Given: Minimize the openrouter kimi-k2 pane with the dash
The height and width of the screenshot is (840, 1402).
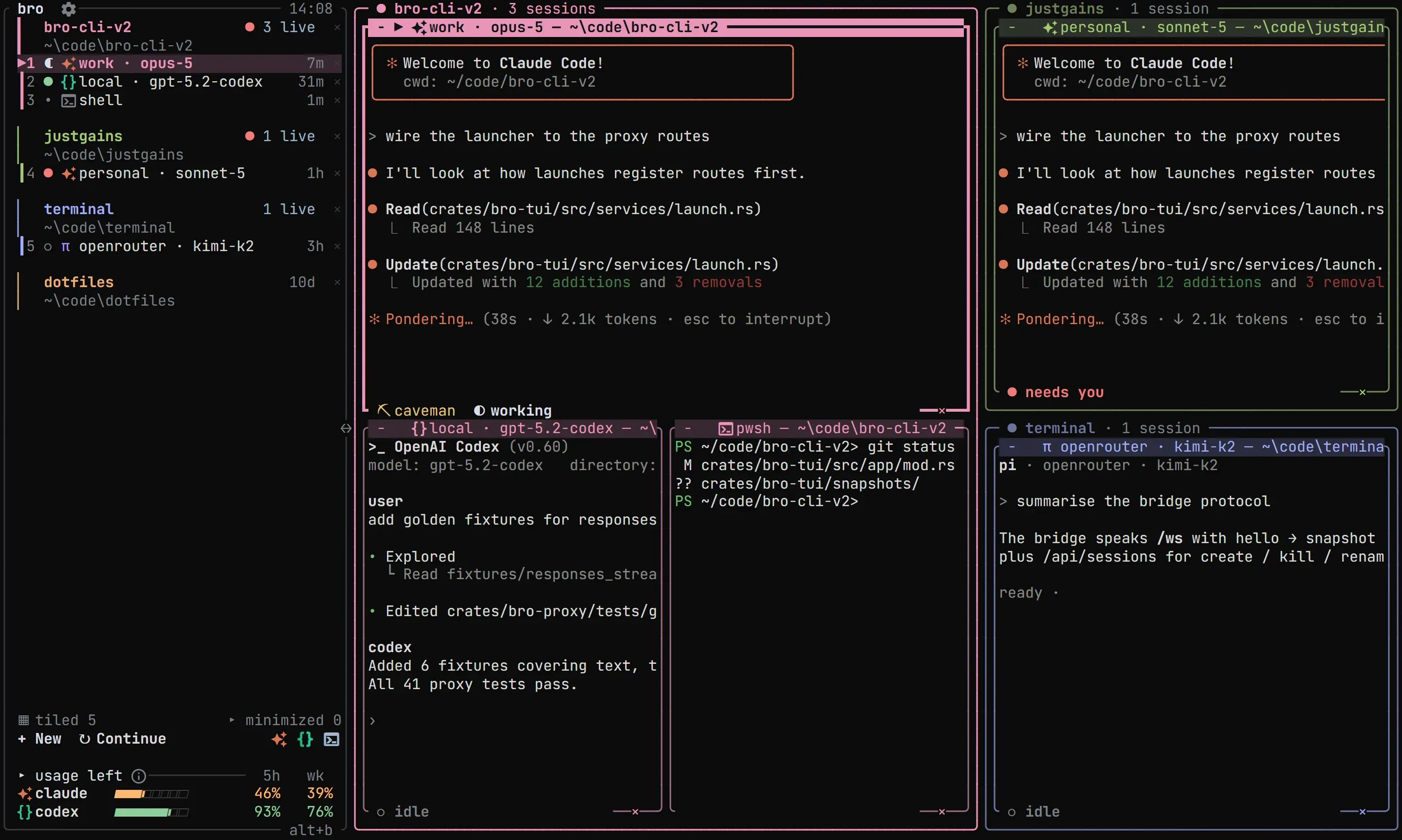Looking at the screenshot, I should tap(1012, 447).
